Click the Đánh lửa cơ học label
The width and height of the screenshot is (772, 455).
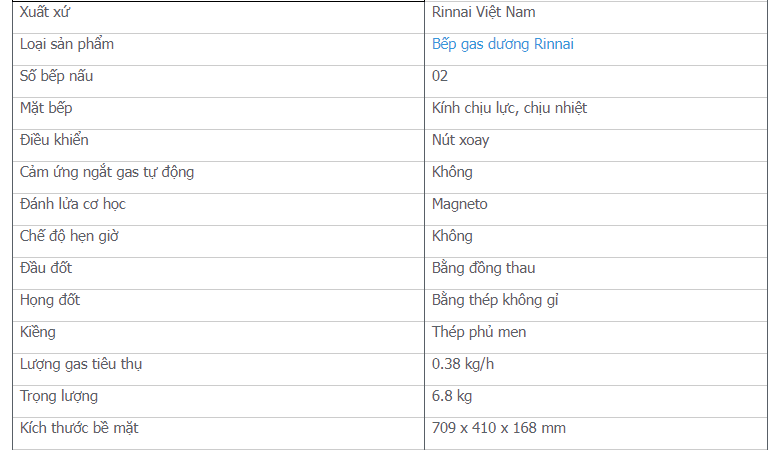point(73,204)
